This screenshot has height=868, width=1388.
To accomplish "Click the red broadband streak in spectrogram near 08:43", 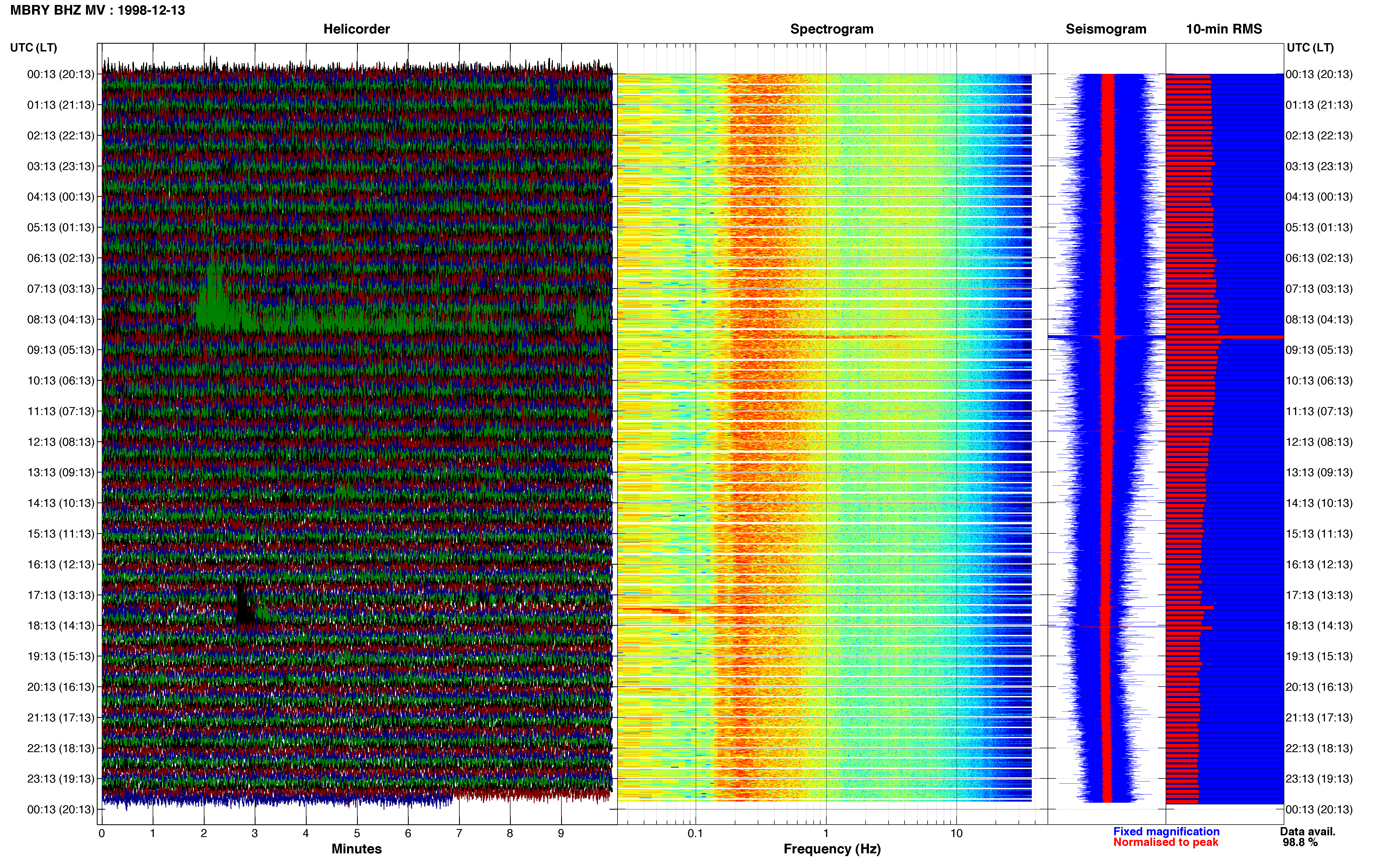I will click(x=861, y=337).
